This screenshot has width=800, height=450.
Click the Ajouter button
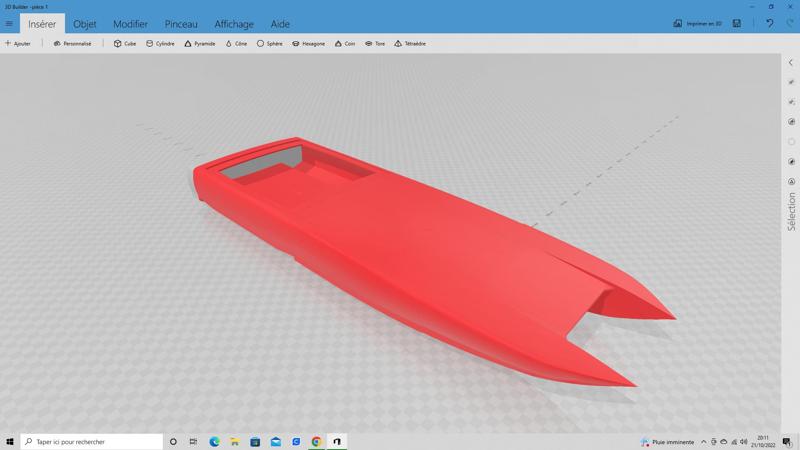click(18, 44)
